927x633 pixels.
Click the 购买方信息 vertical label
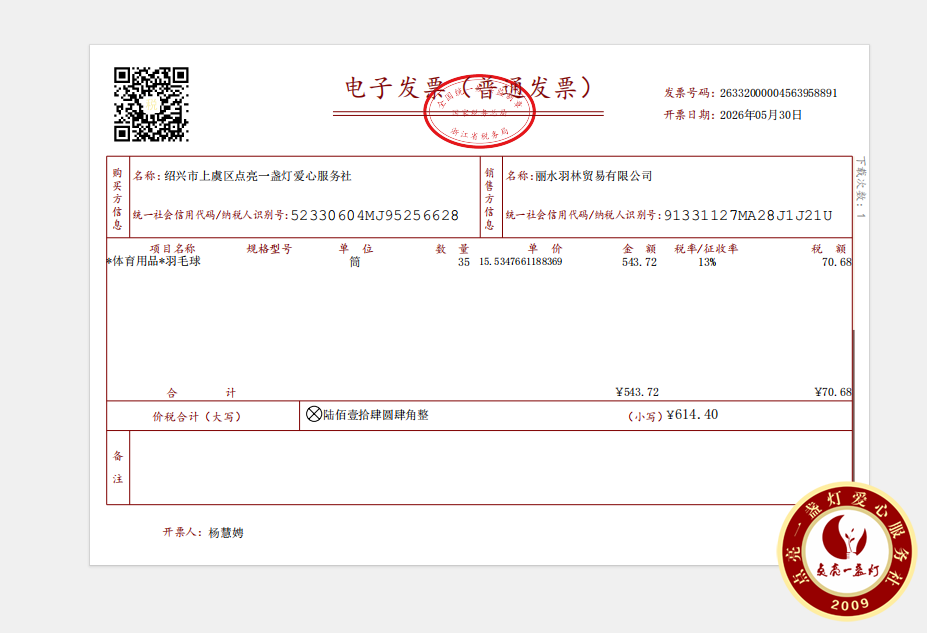(x=118, y=199)
